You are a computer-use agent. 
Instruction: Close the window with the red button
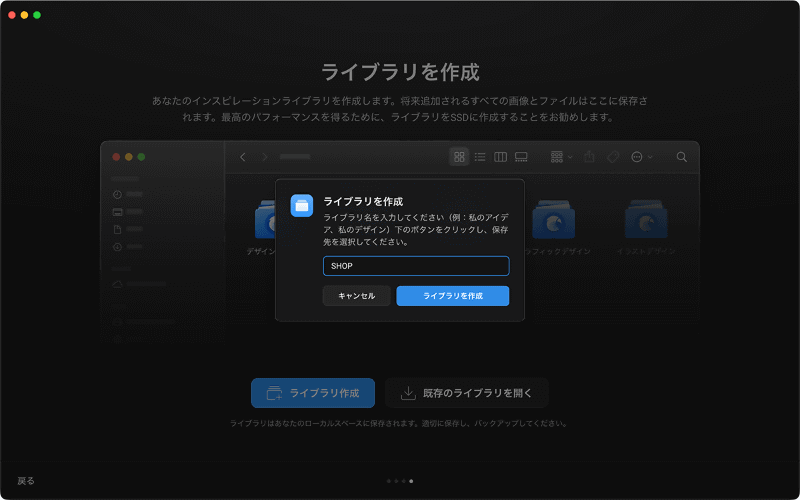(x=12, y=15)
